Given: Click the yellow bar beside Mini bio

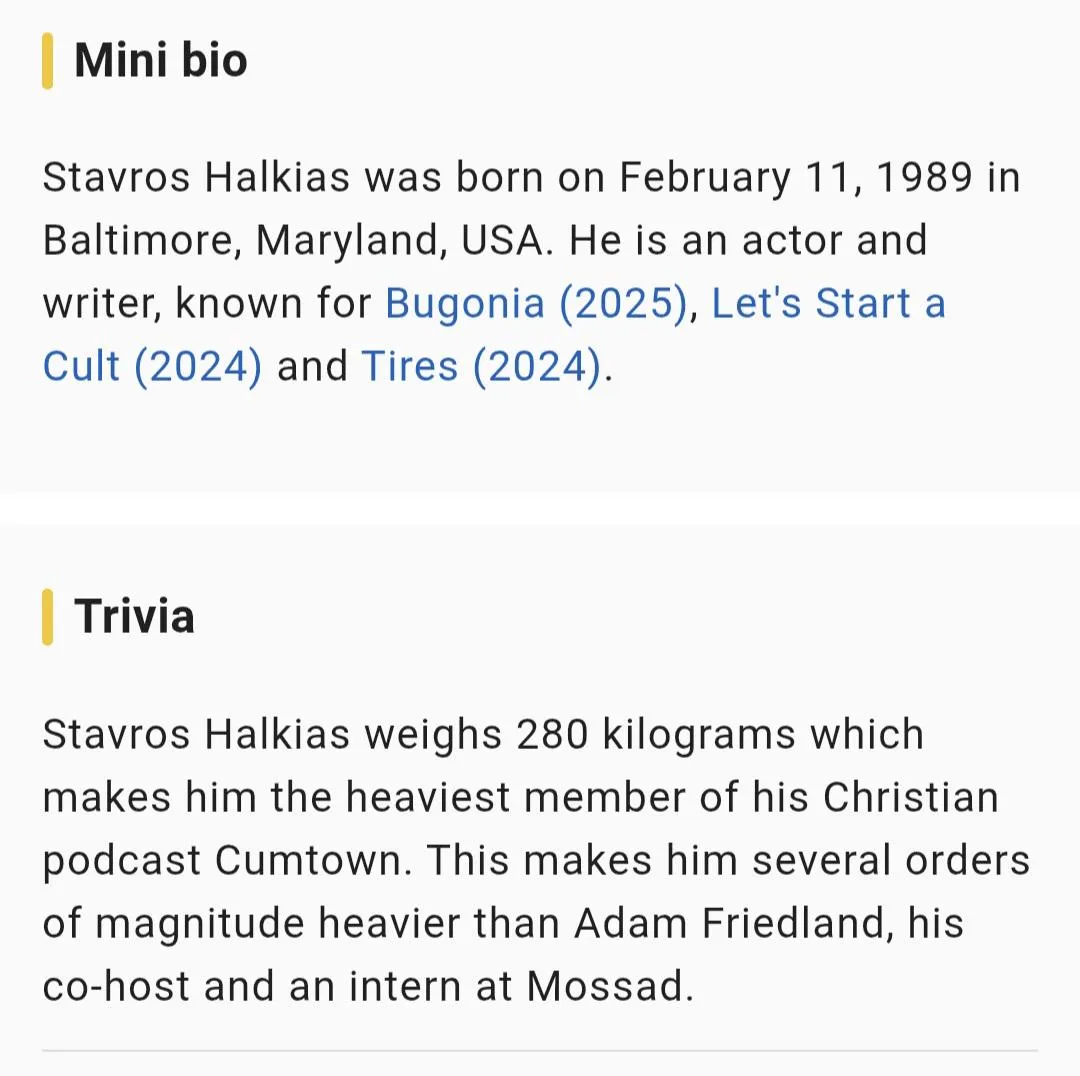Looking at the screenshot, I should tap(47, 61).
